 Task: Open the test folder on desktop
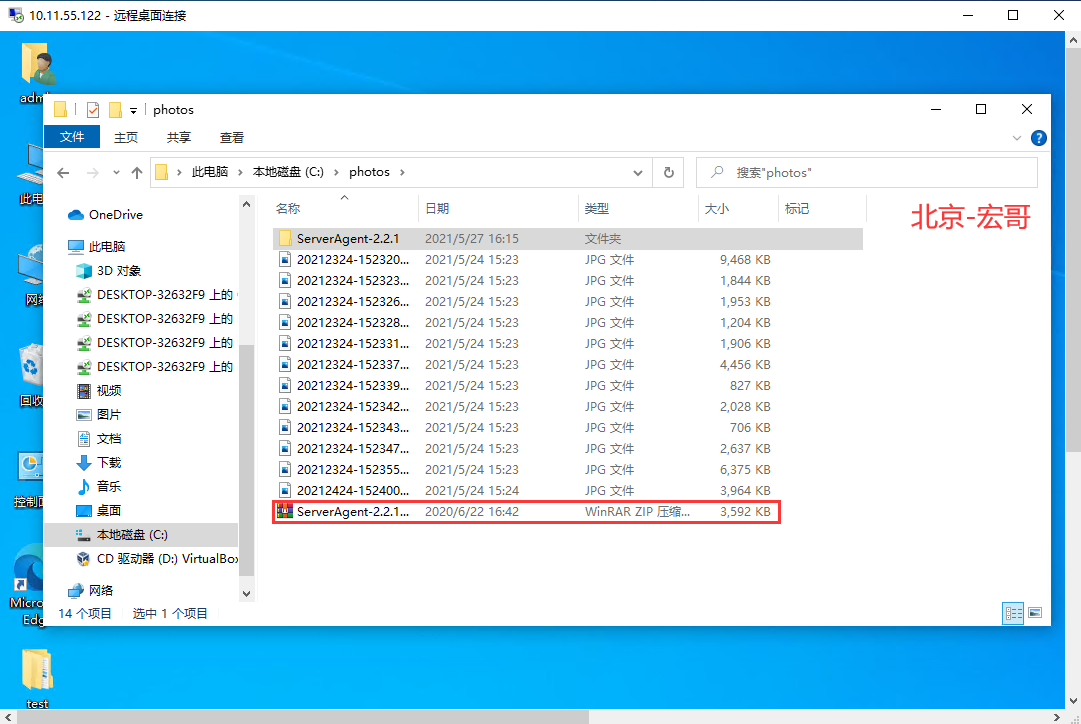click(x=37, y=678)
